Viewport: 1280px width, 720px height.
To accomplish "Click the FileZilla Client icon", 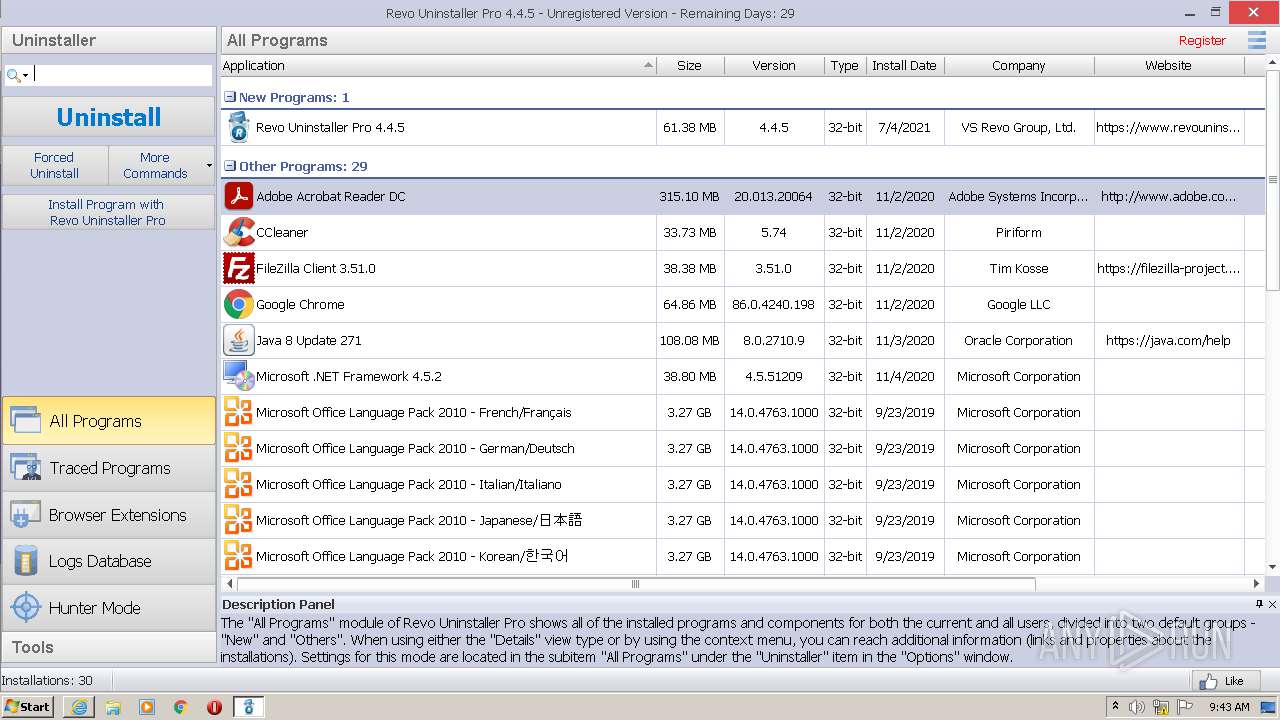I will pos(238,268).
